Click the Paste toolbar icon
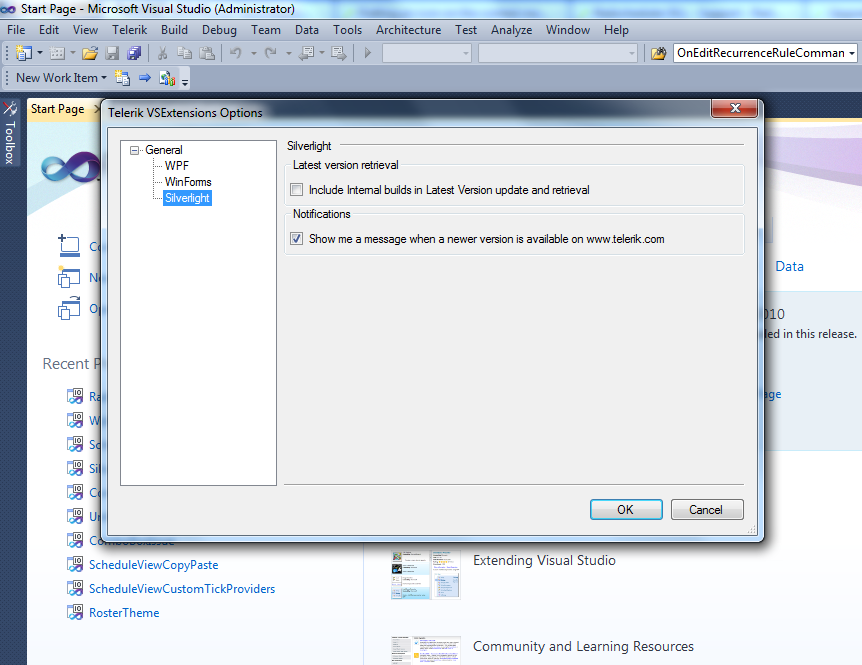This screenshot has height=665, width=862. [x=207, y=53]
